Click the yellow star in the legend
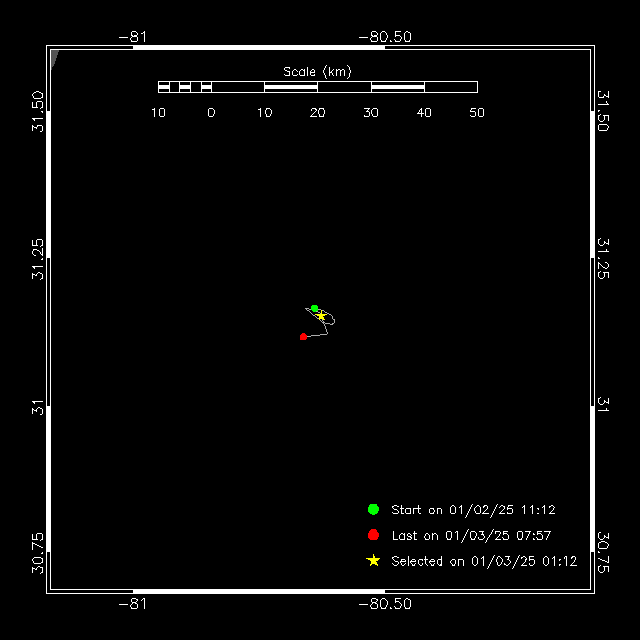The height and width of the screenshot is (640, 640). coord(373,561)
